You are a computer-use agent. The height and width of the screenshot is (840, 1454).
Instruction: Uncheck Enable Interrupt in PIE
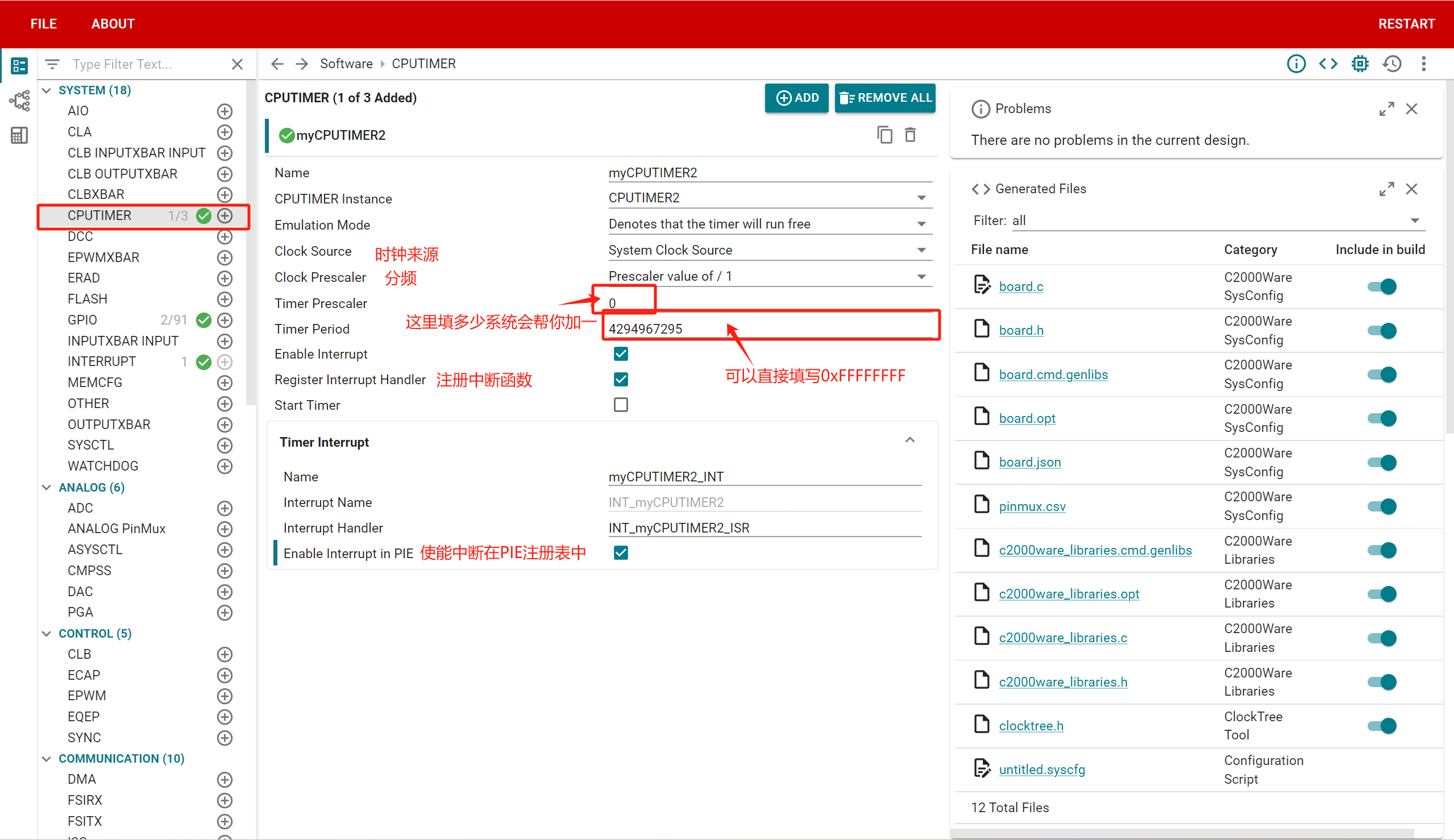pos(621,552)
